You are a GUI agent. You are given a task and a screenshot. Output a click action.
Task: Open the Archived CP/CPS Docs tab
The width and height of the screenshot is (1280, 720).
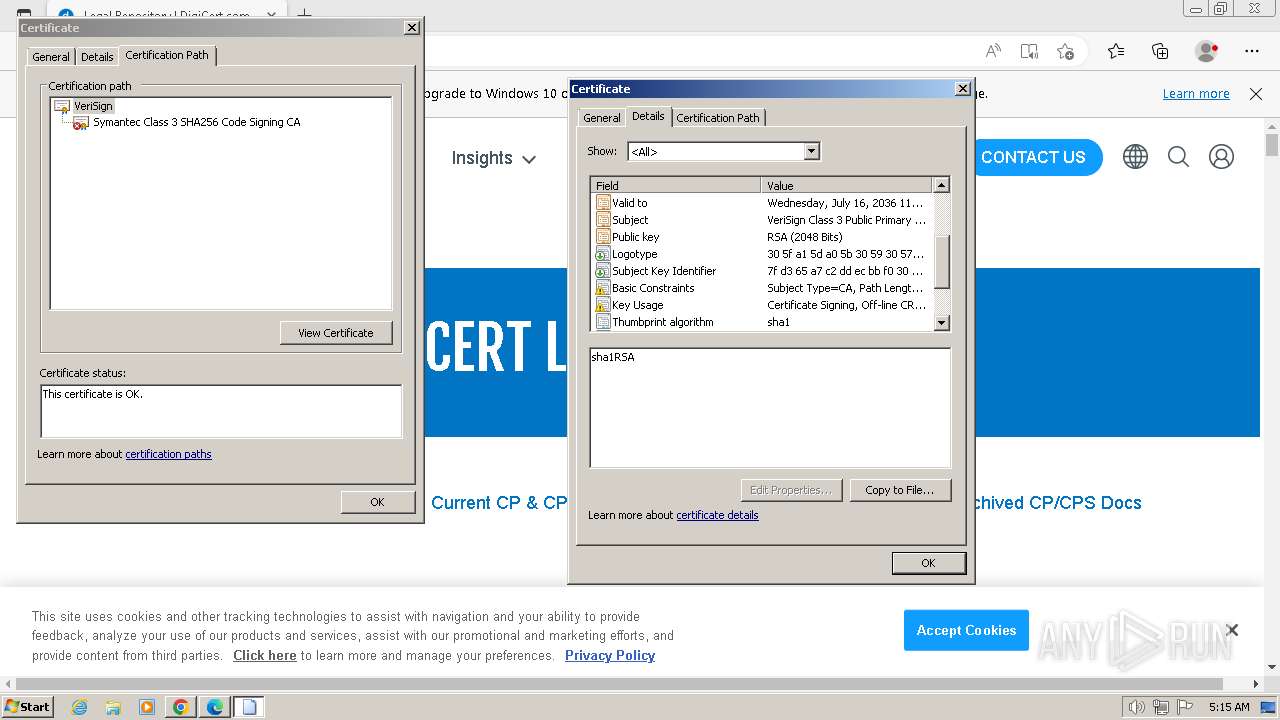click(x=1058, y=503)
